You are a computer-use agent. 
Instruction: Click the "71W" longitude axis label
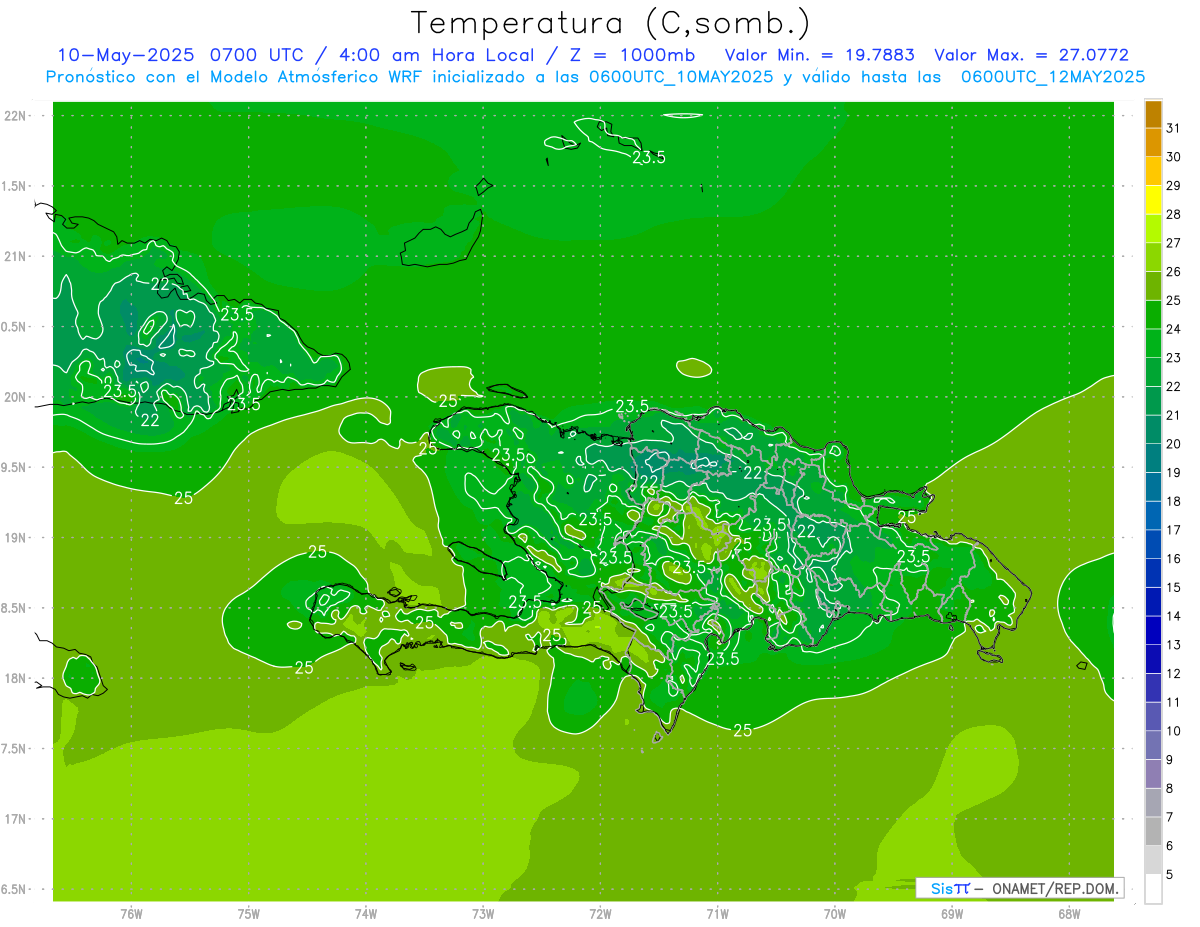tap(717, 914)
